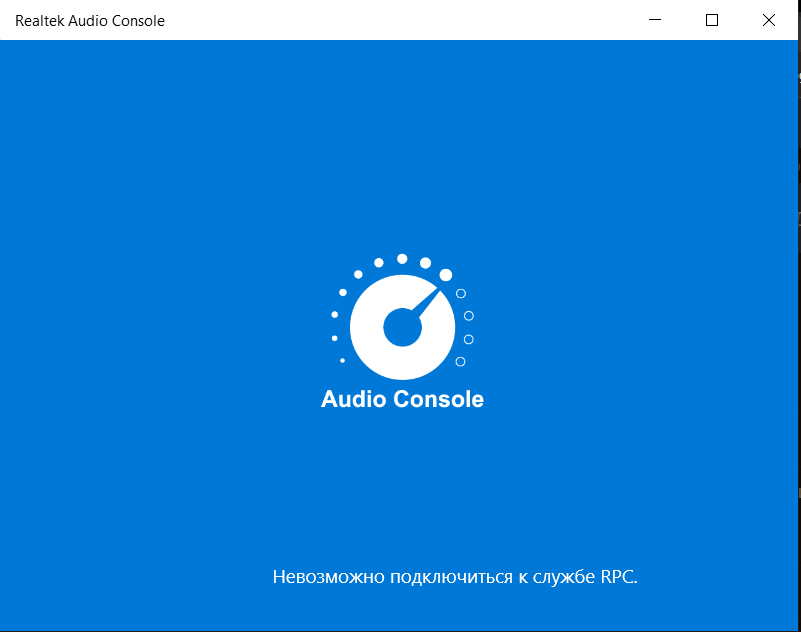The width and height of the screenshot is (801, 632).
Task: Minimize the Realtek Audio Console window
Action: (655, 20)
